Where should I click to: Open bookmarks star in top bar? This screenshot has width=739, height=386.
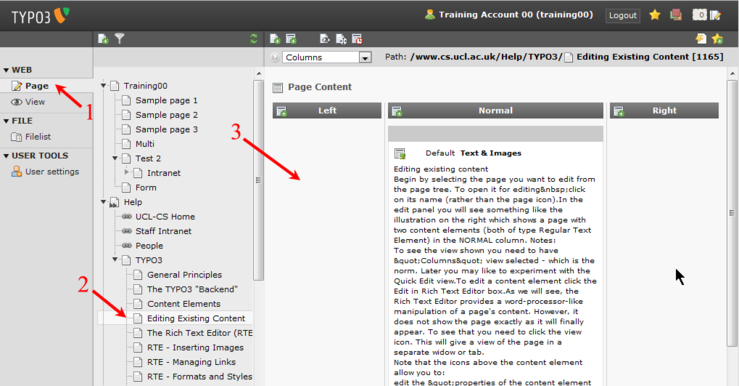click(655, 15)
